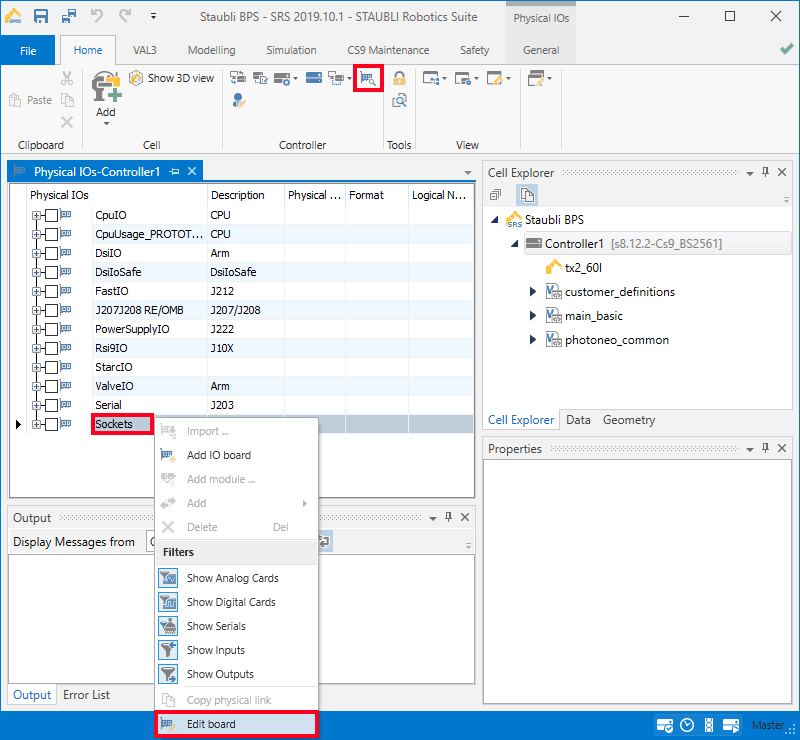Tick the Rsi9IO row checkbox
Viewport: 800px width, 740px height.
pyautogui.click(x=52, y=348)
